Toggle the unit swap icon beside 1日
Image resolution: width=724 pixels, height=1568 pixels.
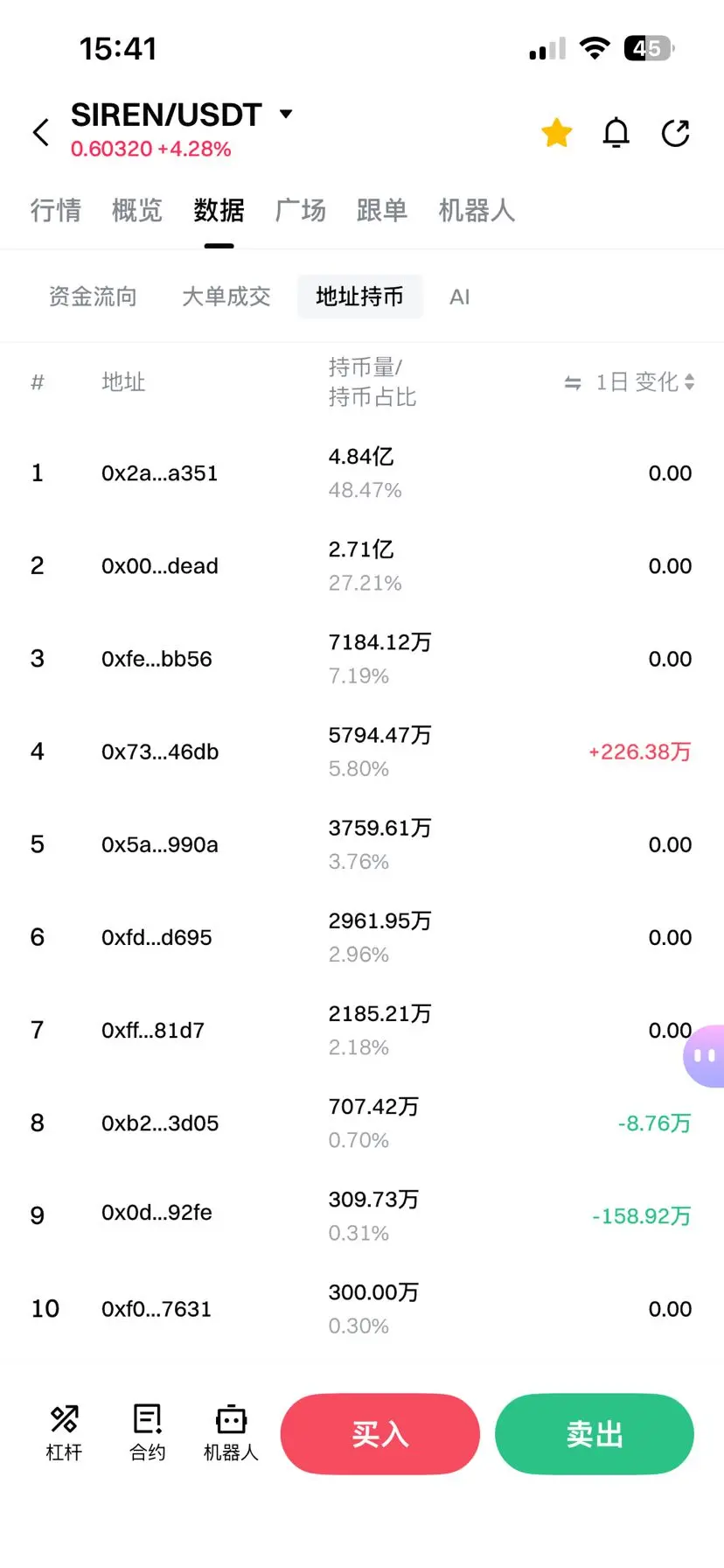[x=573, y=382]
